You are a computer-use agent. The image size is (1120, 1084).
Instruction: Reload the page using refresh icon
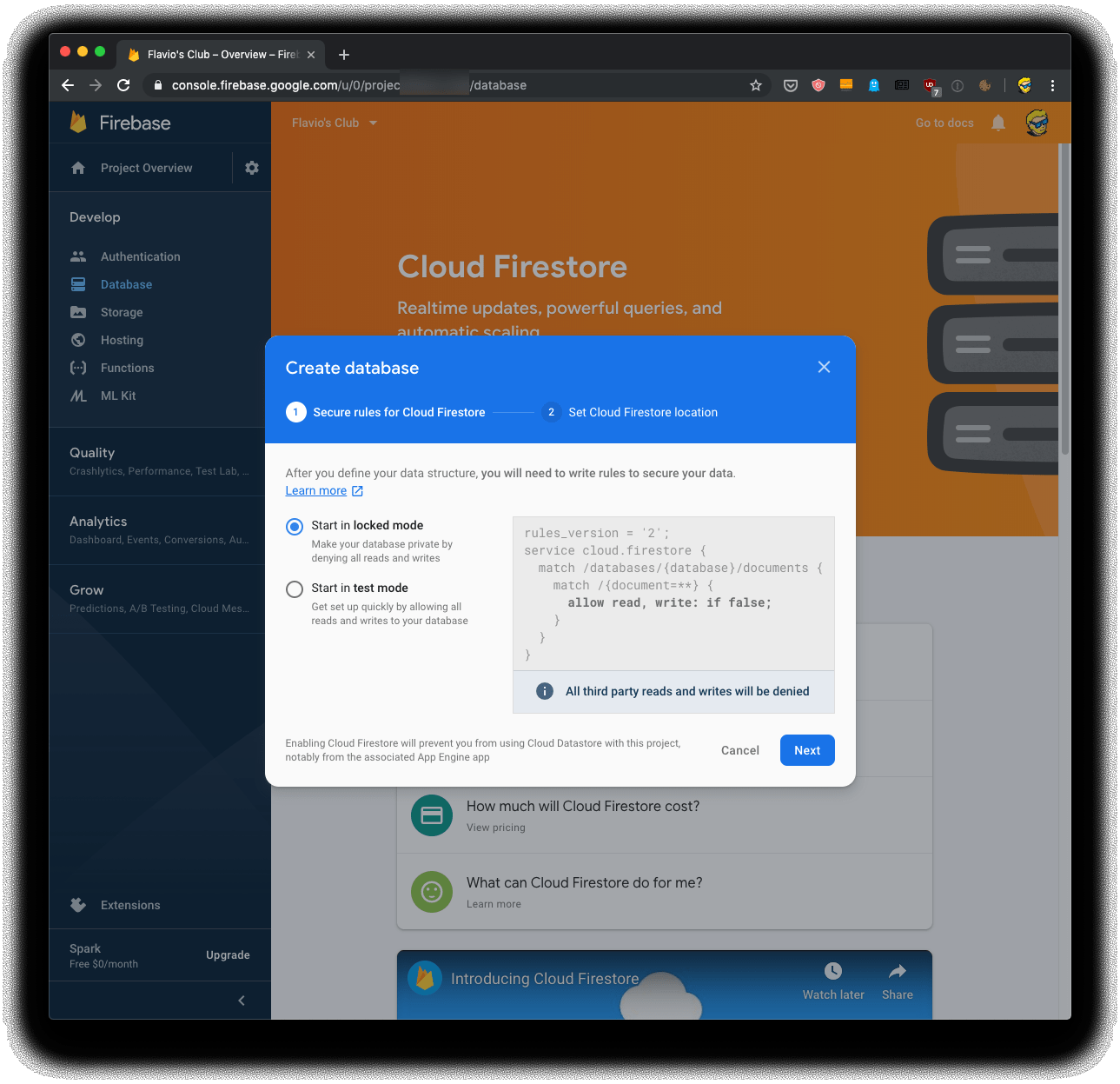(x=123, y=85)
